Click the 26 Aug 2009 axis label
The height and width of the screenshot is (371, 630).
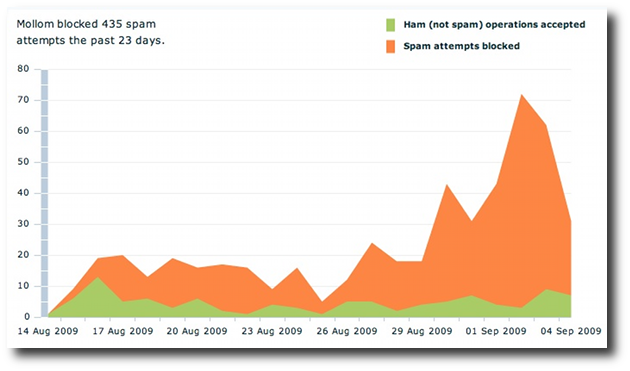click(347, 331)
